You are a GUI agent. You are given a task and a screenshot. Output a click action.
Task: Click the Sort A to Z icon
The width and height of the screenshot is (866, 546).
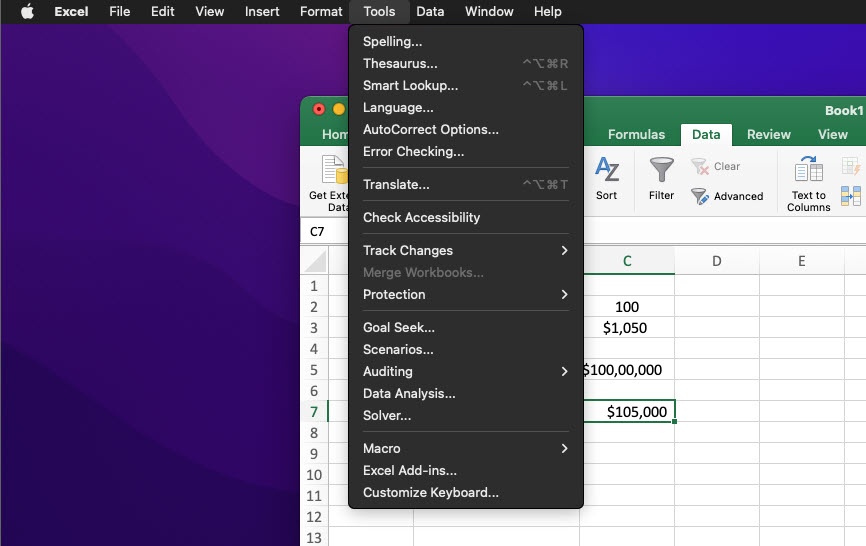pos(606,169)
